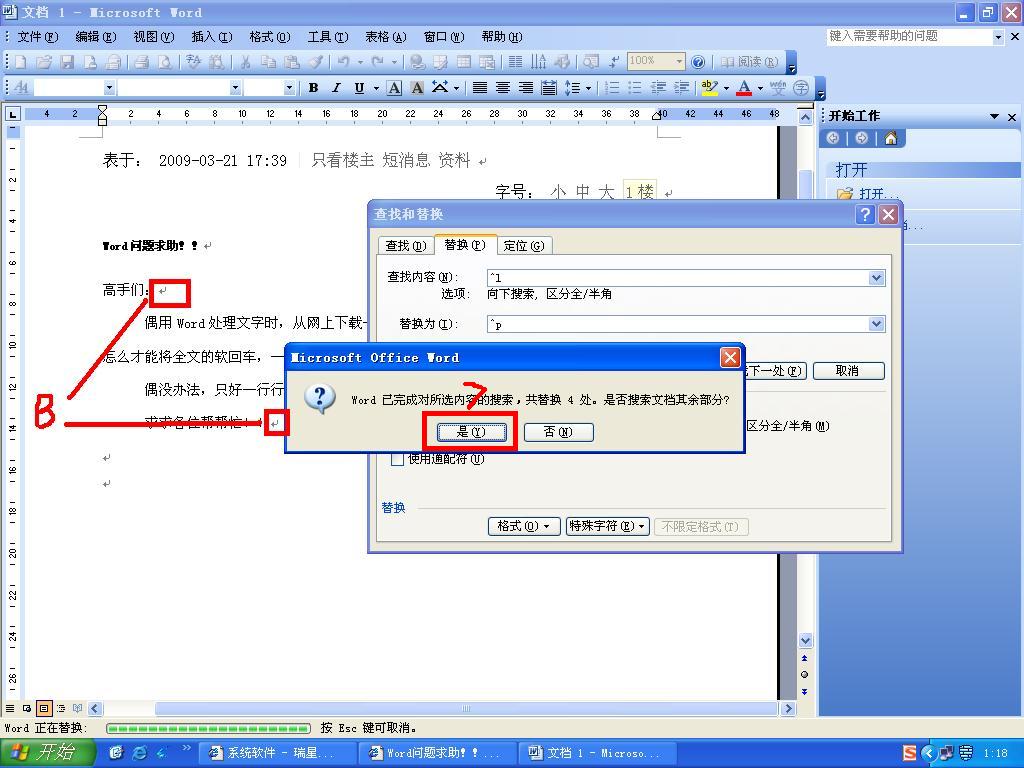Click the Align Right icon
This screenshot has width=1024, height=768.
526,88
